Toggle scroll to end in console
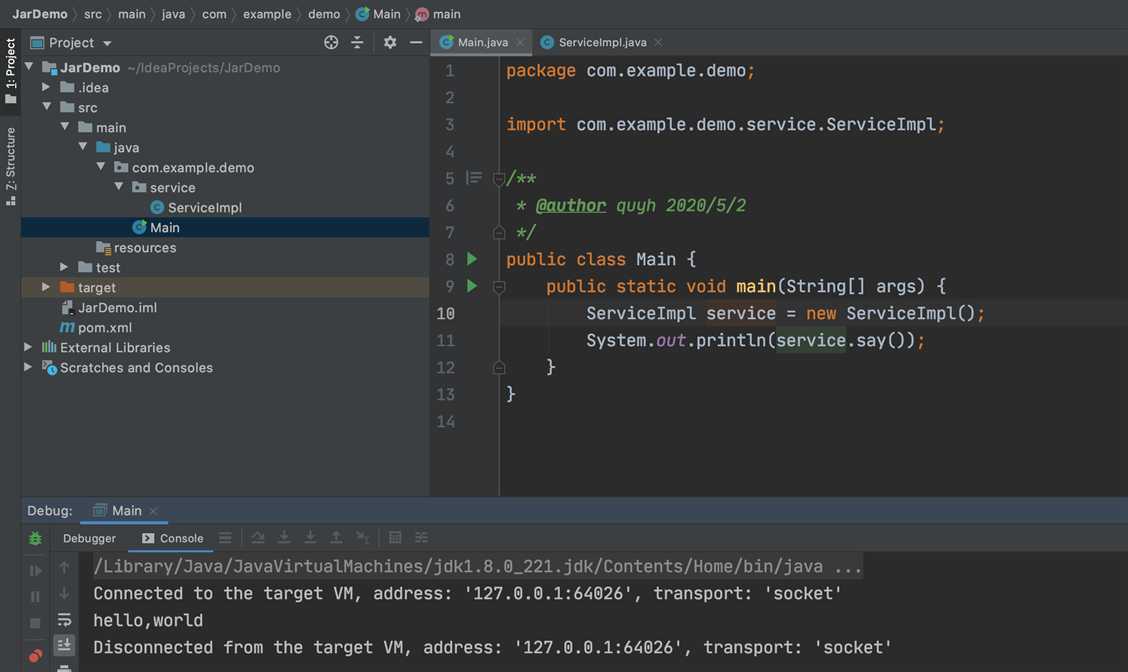The width and height of the screenshot is (1128, 672). tap(64, 645)
